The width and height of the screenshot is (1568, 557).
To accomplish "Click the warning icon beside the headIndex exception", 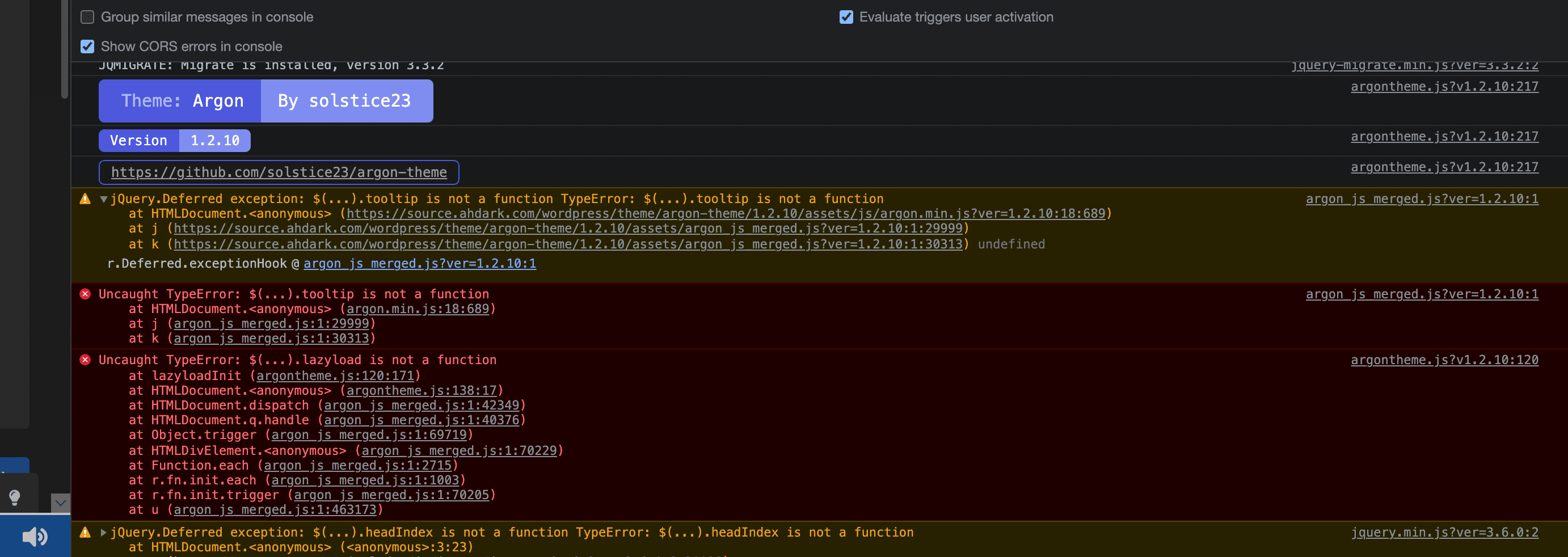I will (85, 532).
